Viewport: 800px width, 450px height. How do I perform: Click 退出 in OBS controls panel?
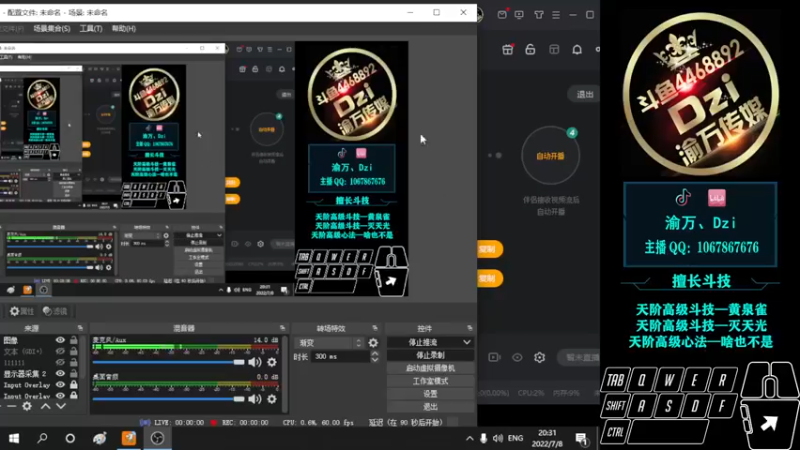point(430,407)
